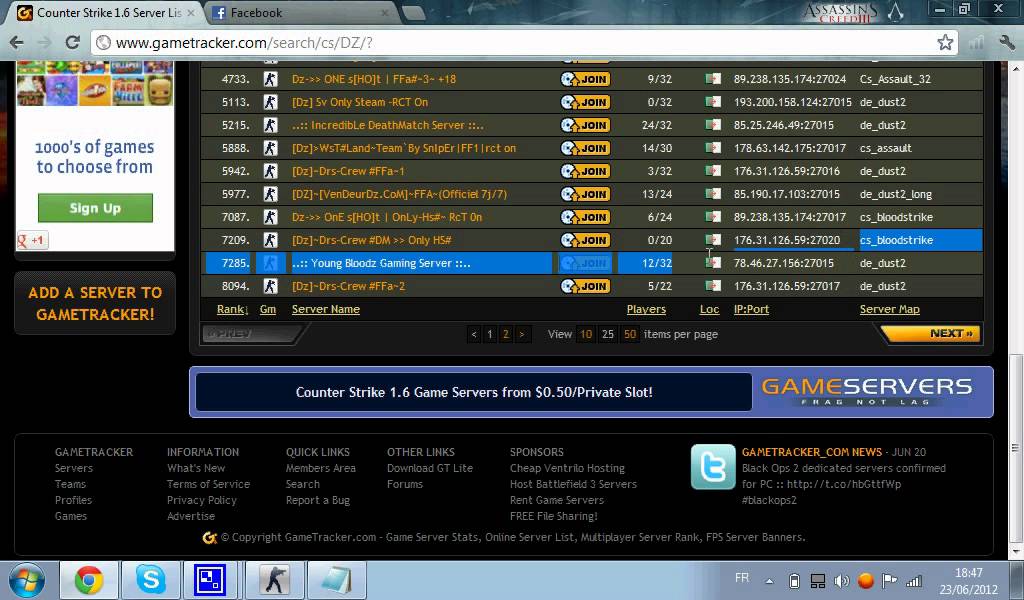
Task: Click the game icon in row 8094
Action: 270,286
